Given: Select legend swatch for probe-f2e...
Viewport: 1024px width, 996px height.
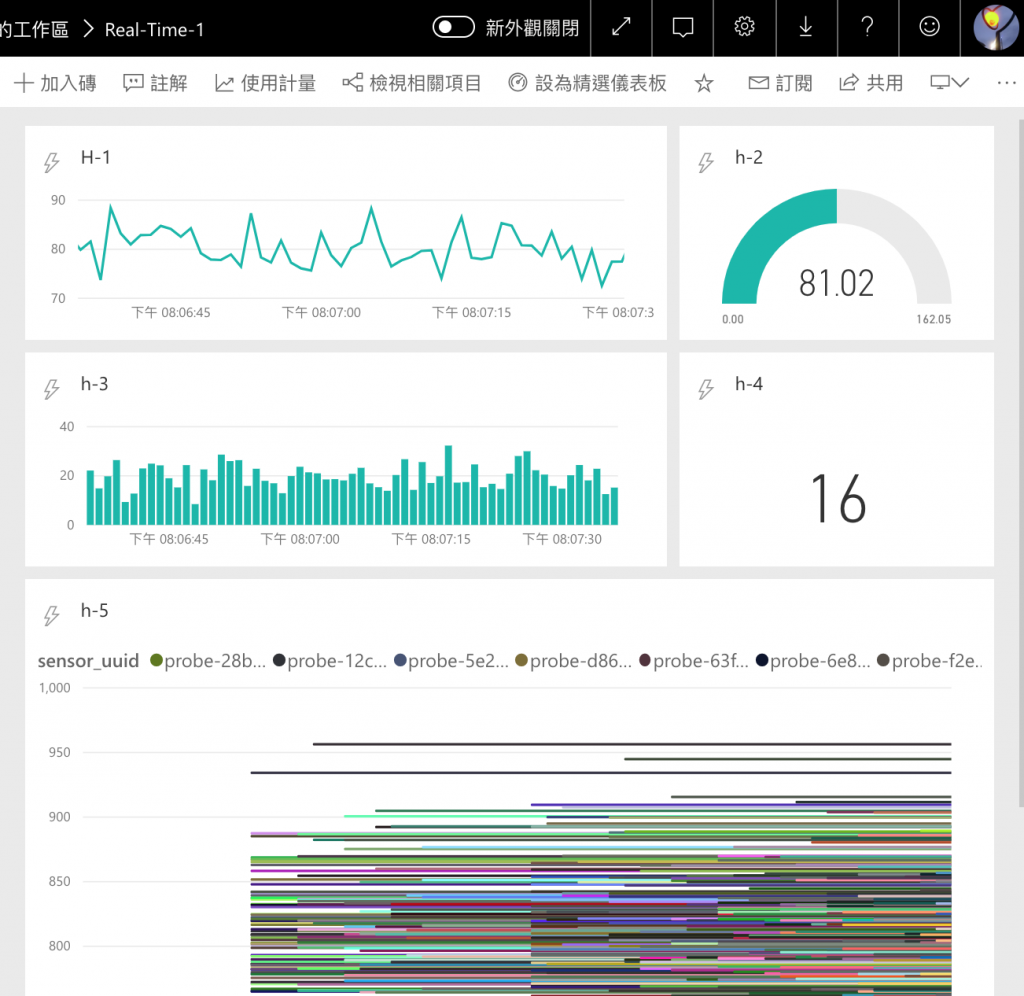Looking at the screenshot, I should tap(883, 660).
